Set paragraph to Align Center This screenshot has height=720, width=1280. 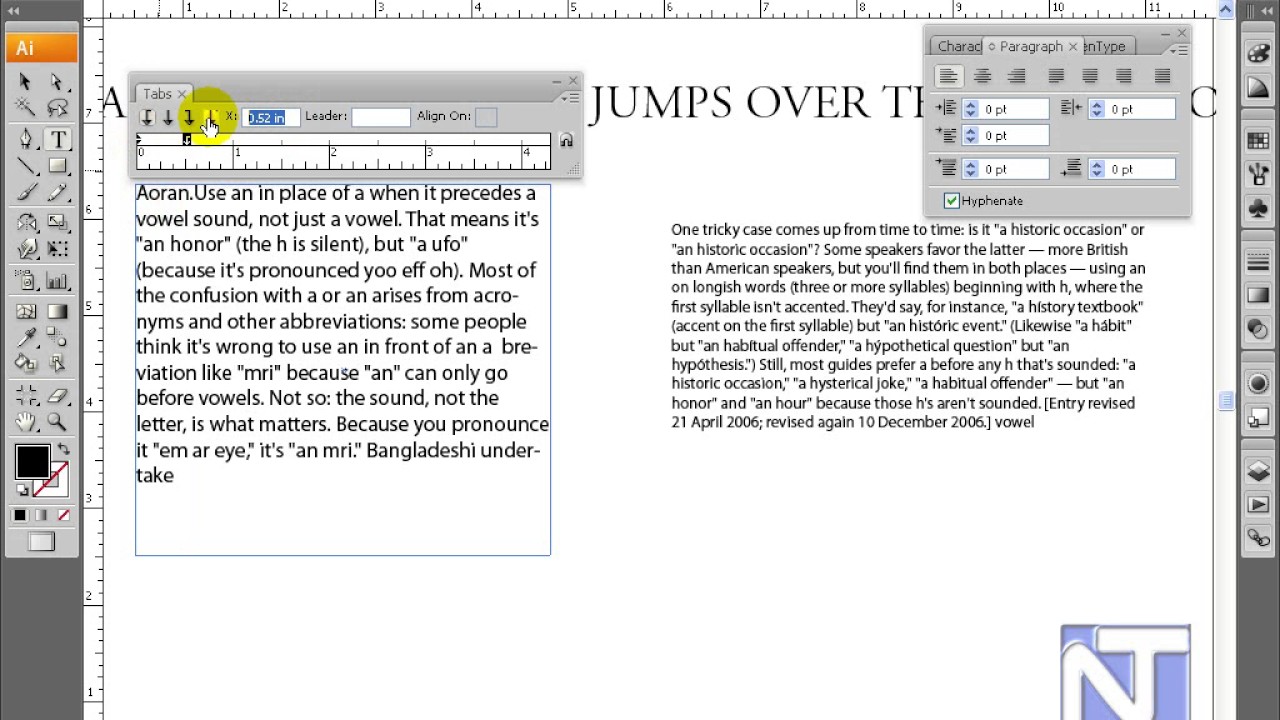point(982,76)
